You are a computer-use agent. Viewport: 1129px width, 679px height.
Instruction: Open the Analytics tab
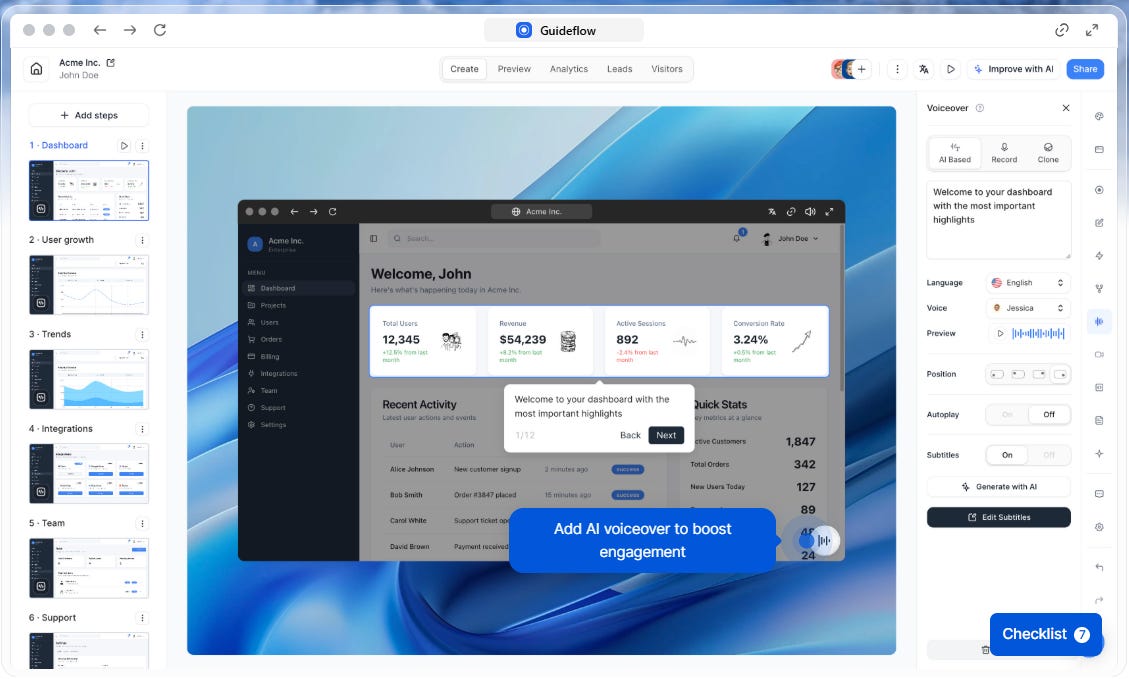569,69
